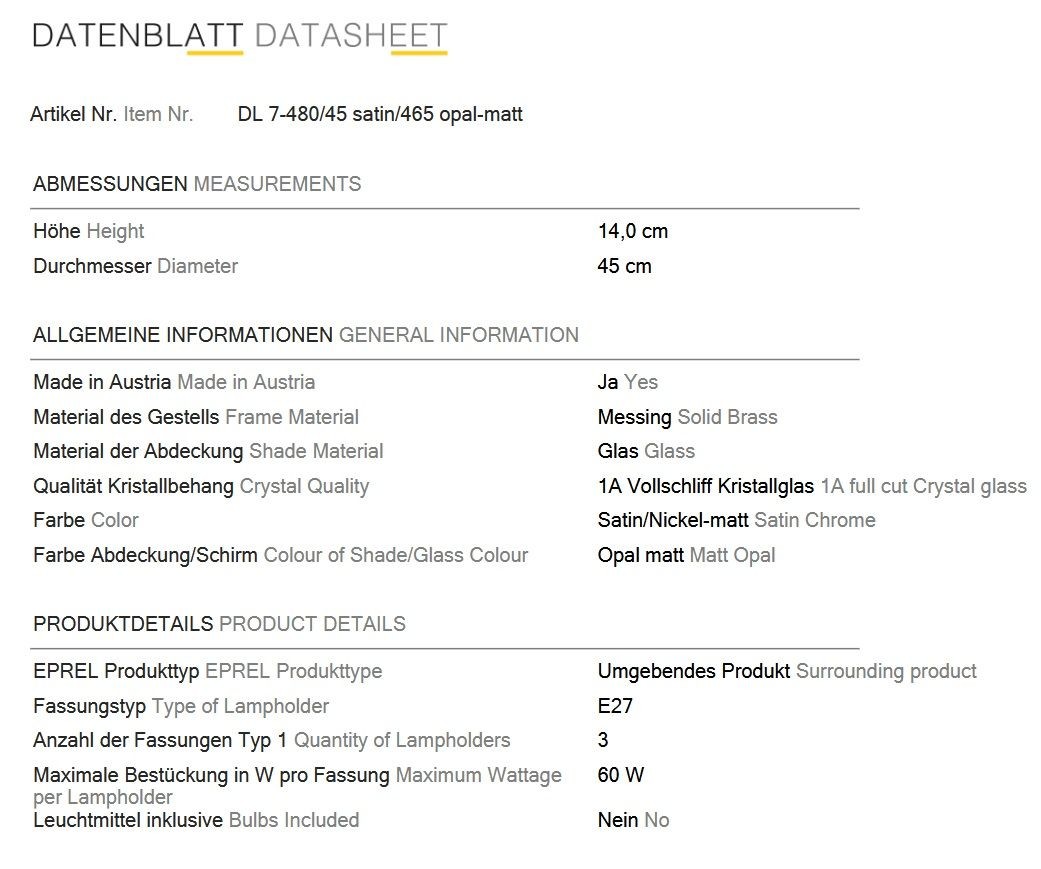Click the ABMESSUNGEN MEASUREMENTS section header

pyautogui.click(x=197, y=184)
